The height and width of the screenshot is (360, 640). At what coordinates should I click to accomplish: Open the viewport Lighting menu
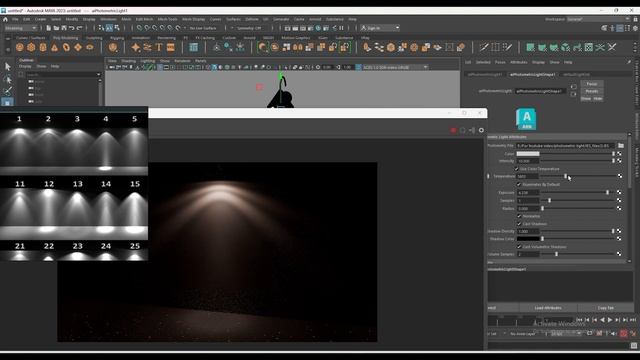pyautogui.click(x=147, y=61)
